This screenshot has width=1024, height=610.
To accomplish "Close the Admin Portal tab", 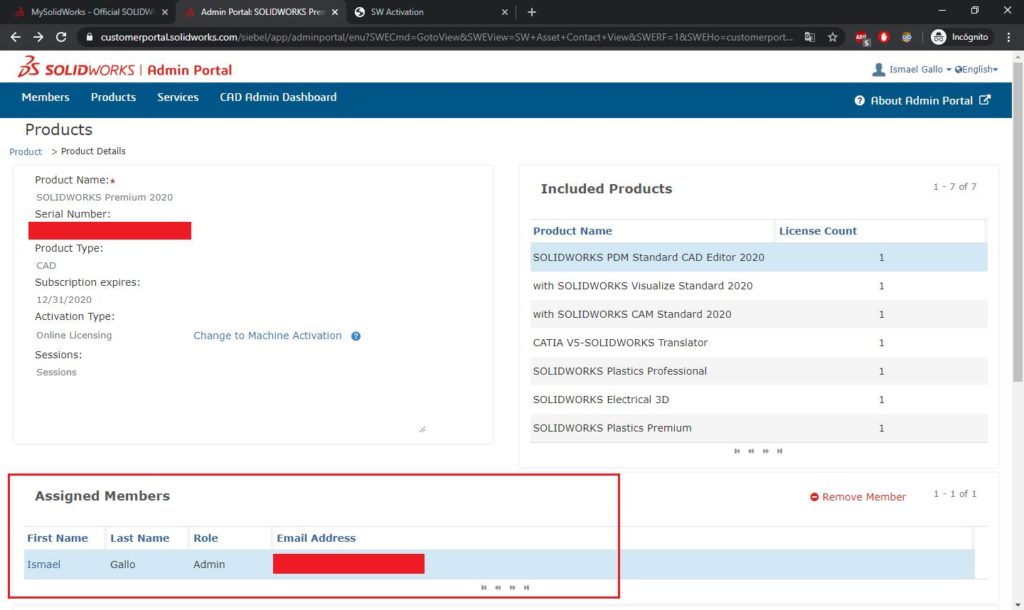I will (335, 12).
